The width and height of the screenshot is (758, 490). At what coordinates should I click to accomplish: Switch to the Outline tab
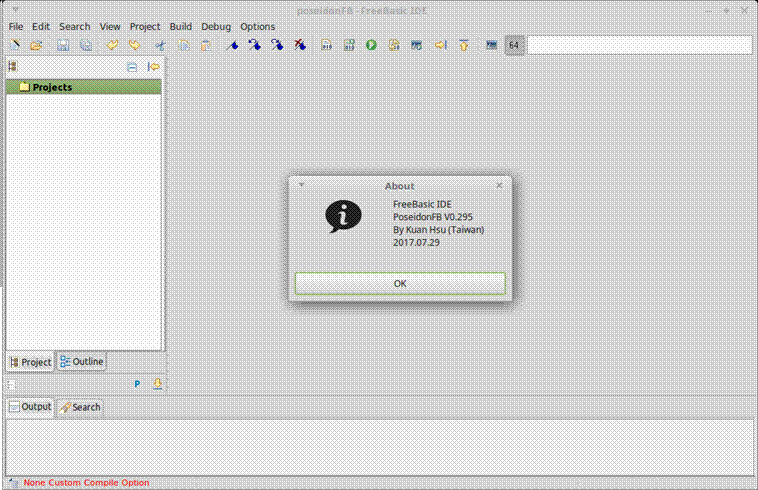point(82,361)
